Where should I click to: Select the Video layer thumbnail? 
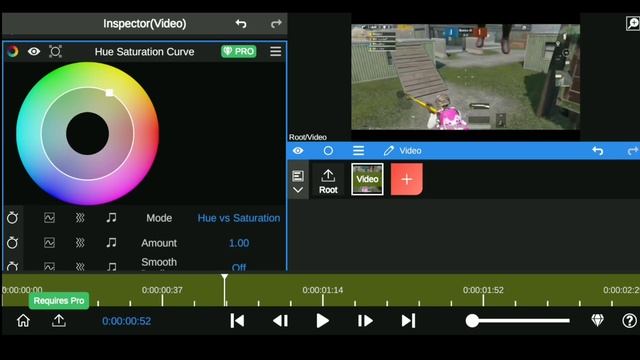point(367,179)
